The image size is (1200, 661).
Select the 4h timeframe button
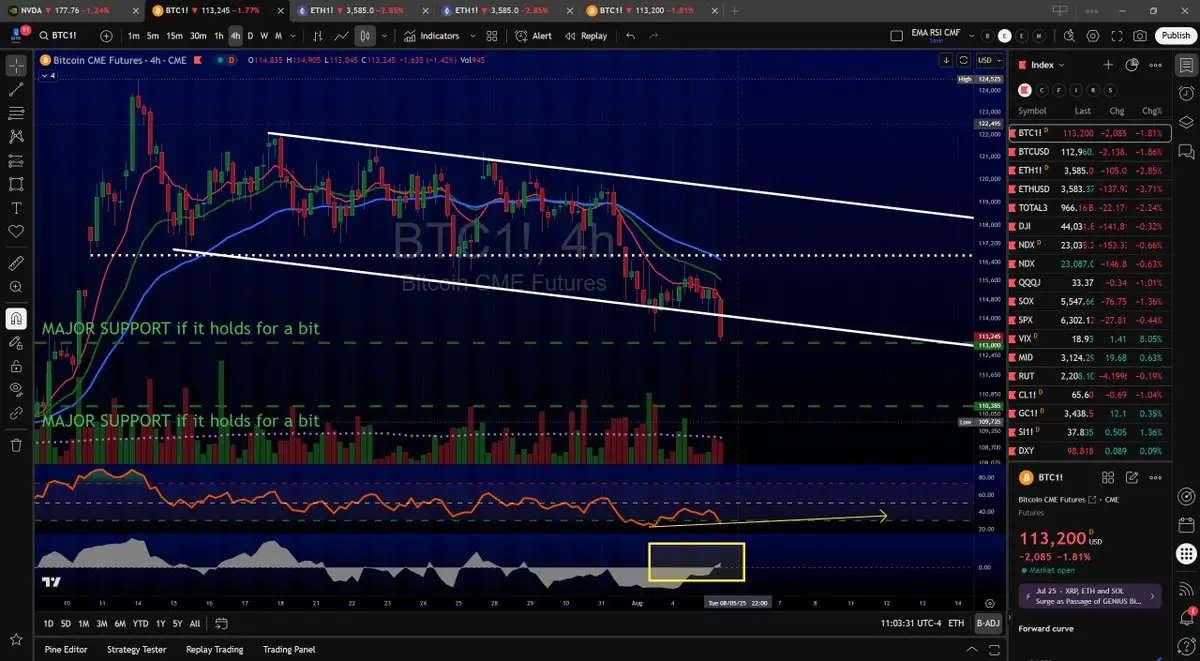click(236, 36)
